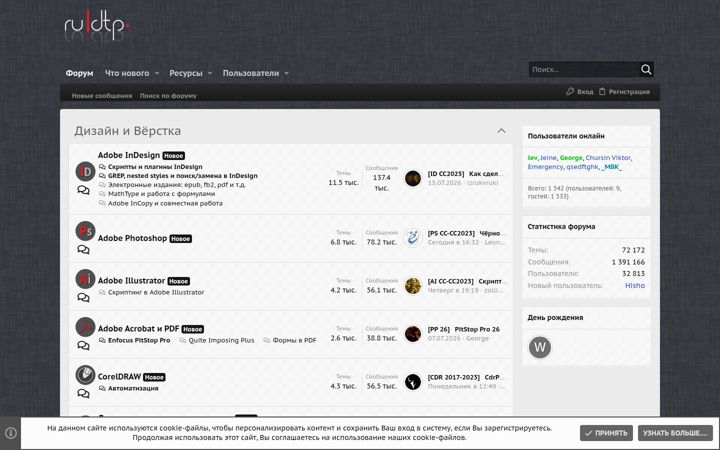Expand the Что нового dropdown arrow
Image resolution: width=720 pixels, height=450 pixels.
tap(157, 73)
